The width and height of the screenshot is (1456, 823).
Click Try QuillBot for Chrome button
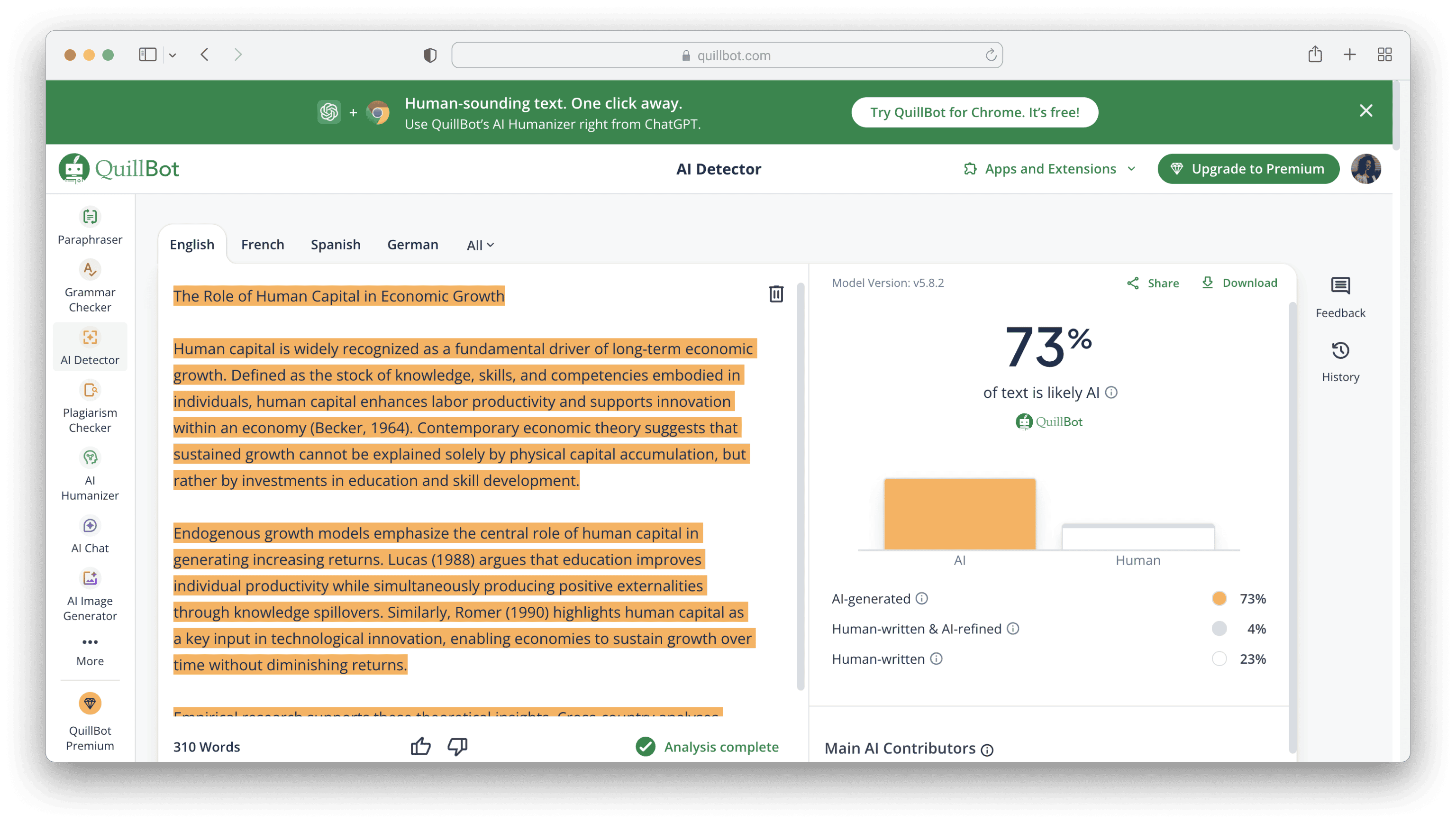(x=974, y=112)
